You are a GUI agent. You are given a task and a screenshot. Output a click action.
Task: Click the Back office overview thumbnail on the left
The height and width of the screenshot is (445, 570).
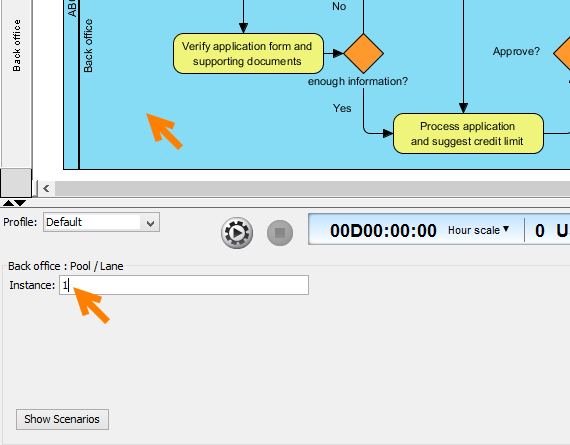(x=16, y=45)
